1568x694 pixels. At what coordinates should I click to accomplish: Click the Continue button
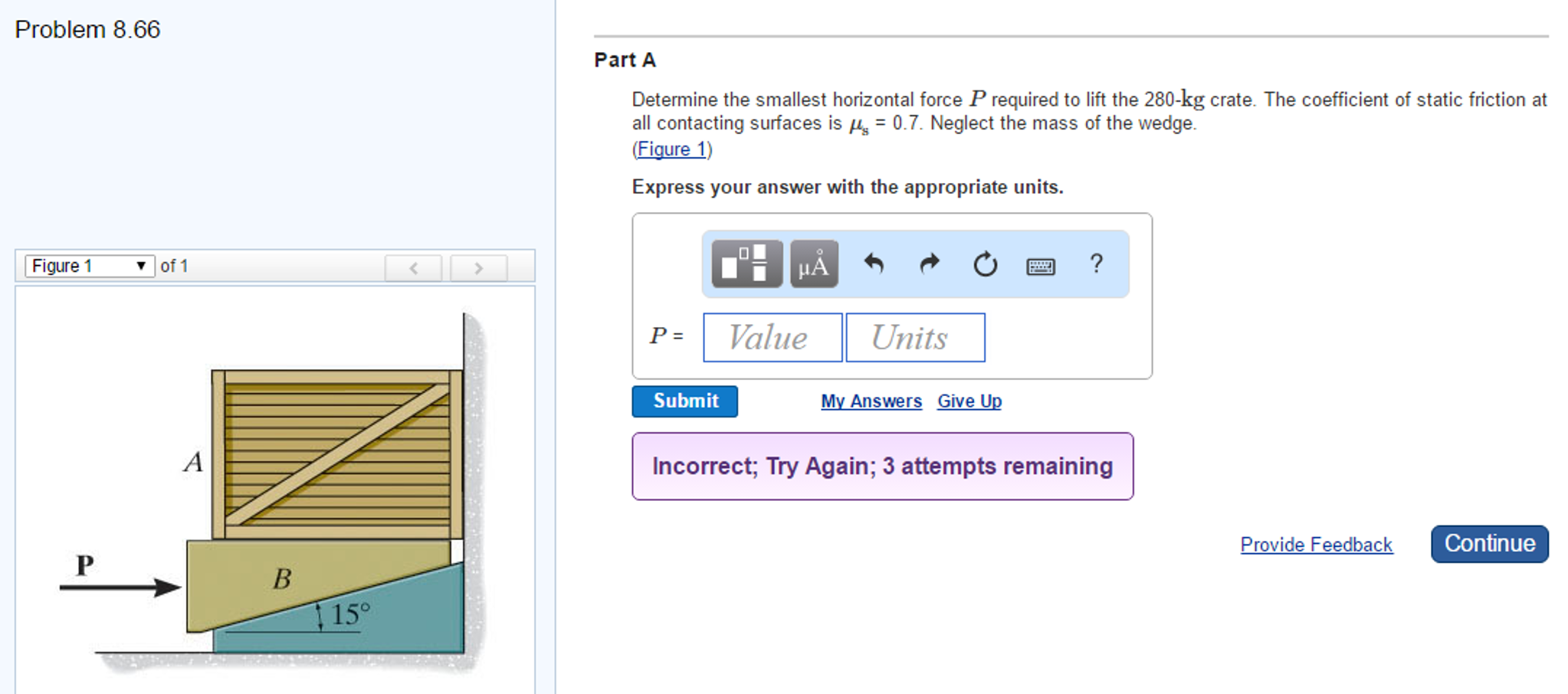1488,543
